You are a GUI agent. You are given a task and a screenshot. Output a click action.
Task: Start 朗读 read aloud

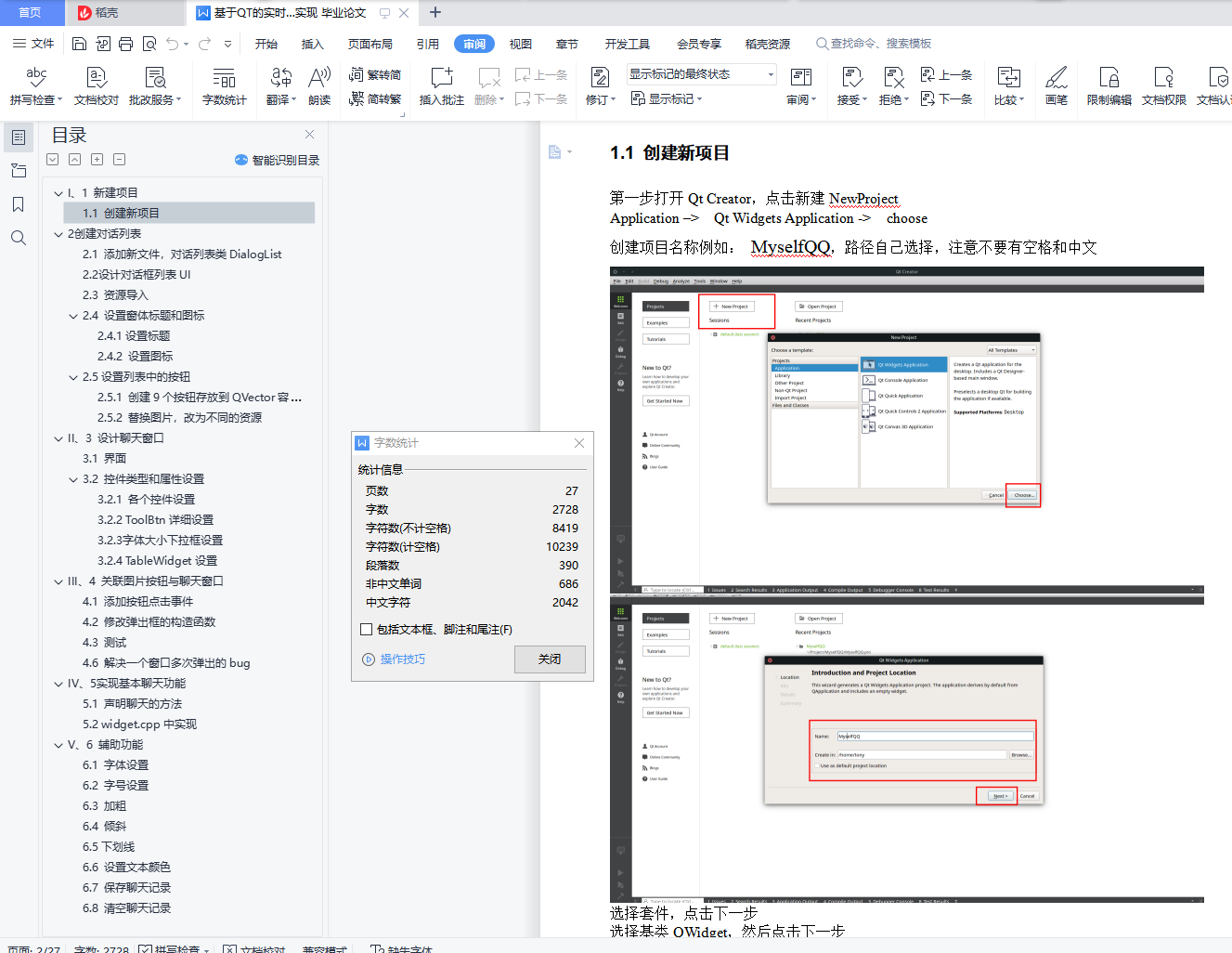click(x=319, y=85)
